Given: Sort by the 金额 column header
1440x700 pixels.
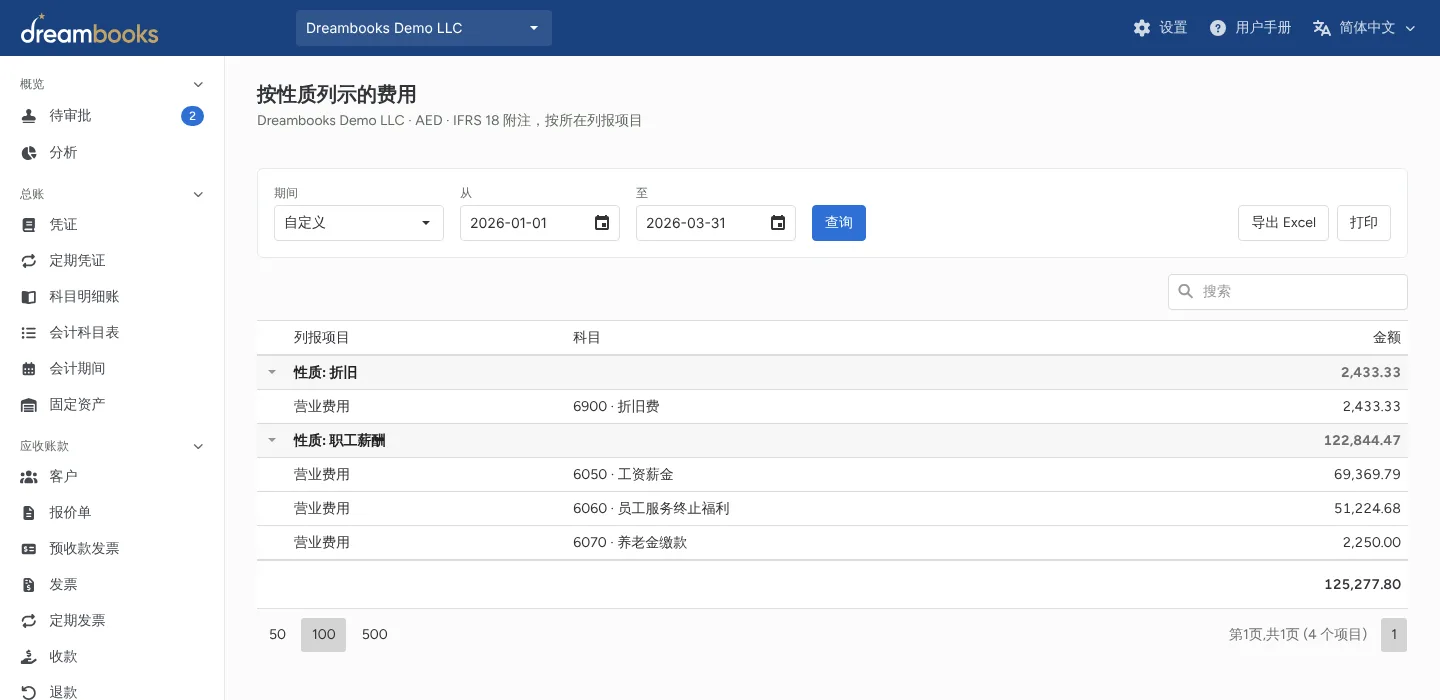Looking at the screenshot, I should [1387, 338].
